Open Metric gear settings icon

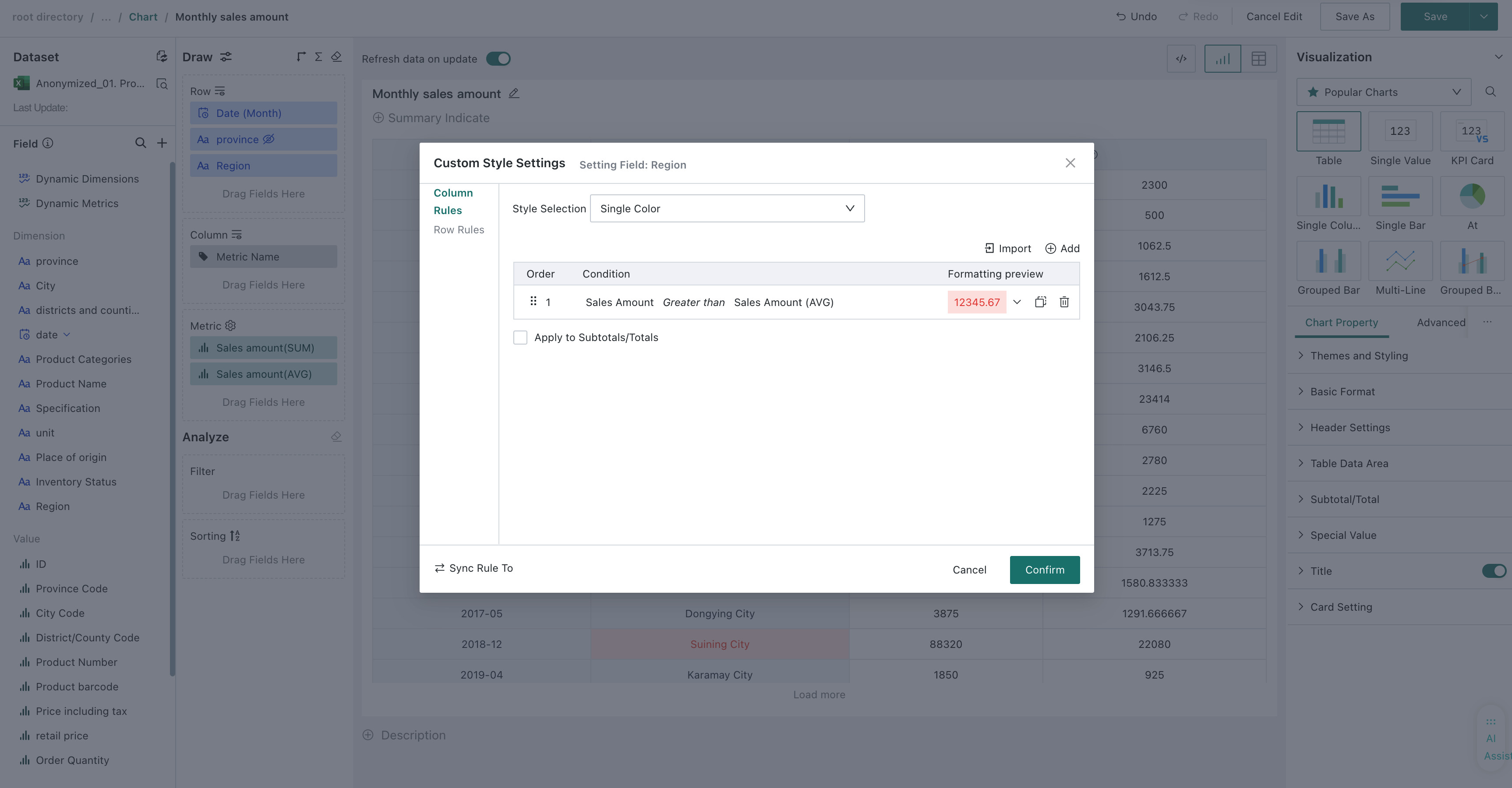pos(230,326)
